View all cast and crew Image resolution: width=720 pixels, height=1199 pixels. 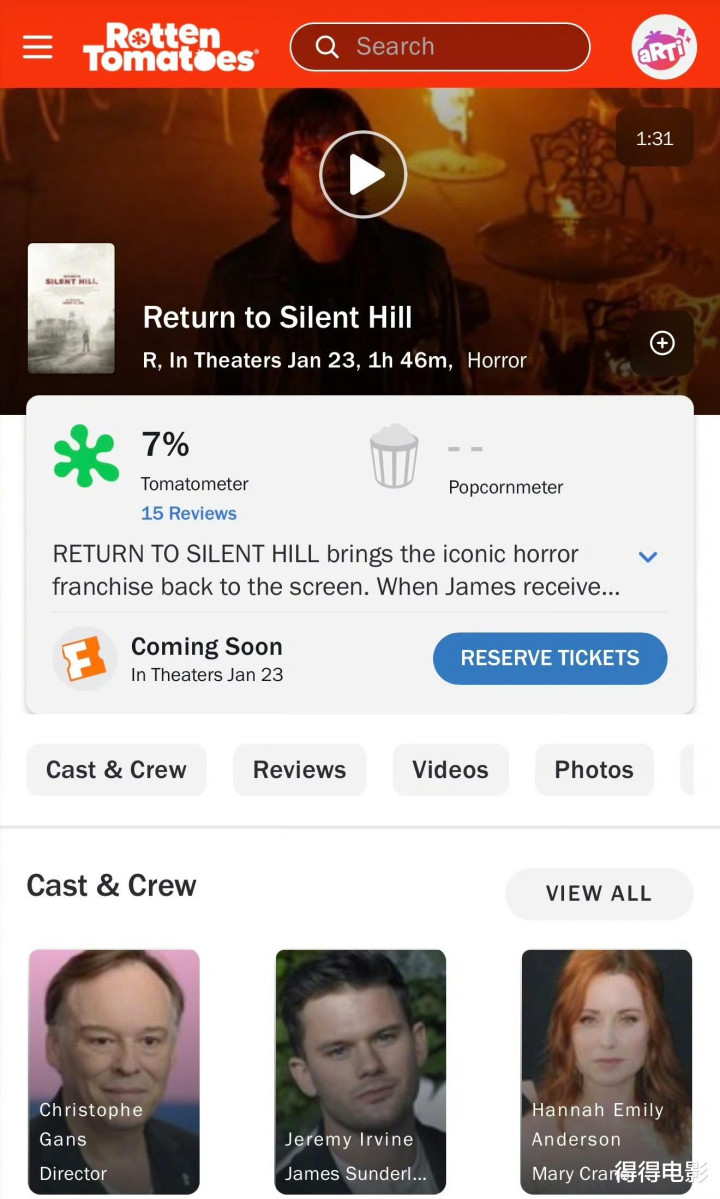(599, 894)
